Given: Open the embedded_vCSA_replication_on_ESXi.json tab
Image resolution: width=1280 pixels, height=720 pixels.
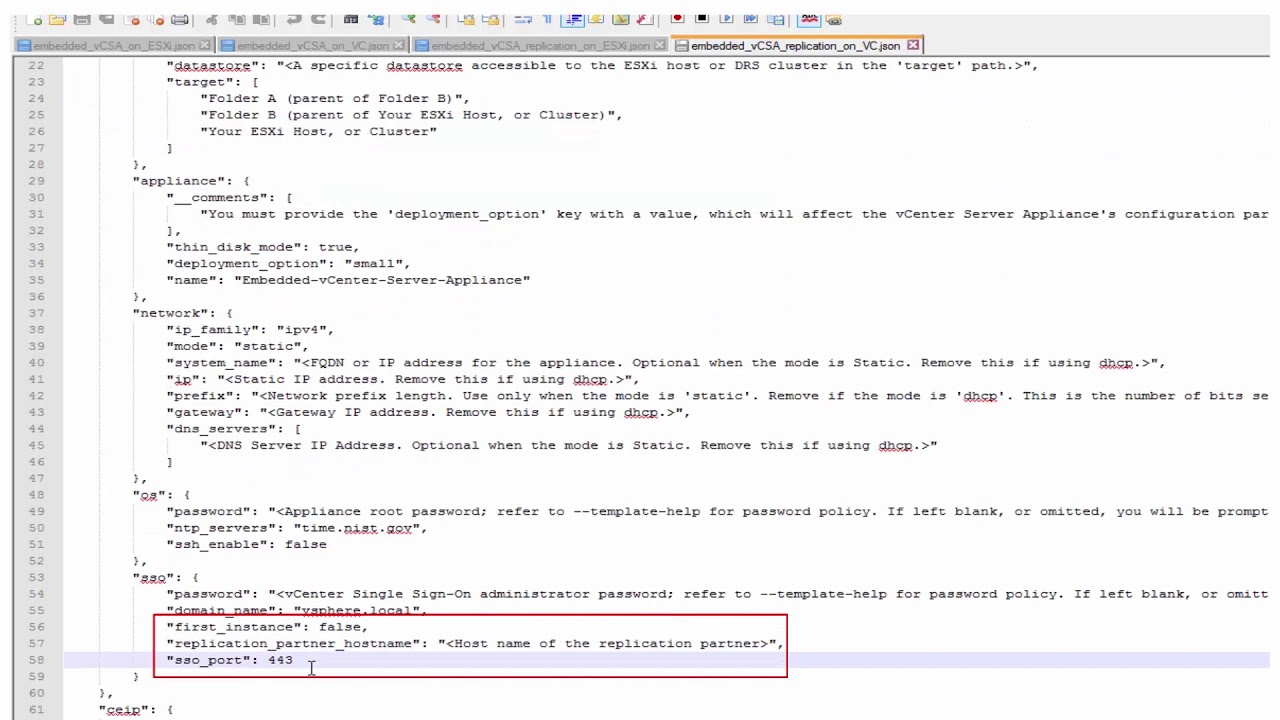Looking at the screenshot, I should pos(540,46).
